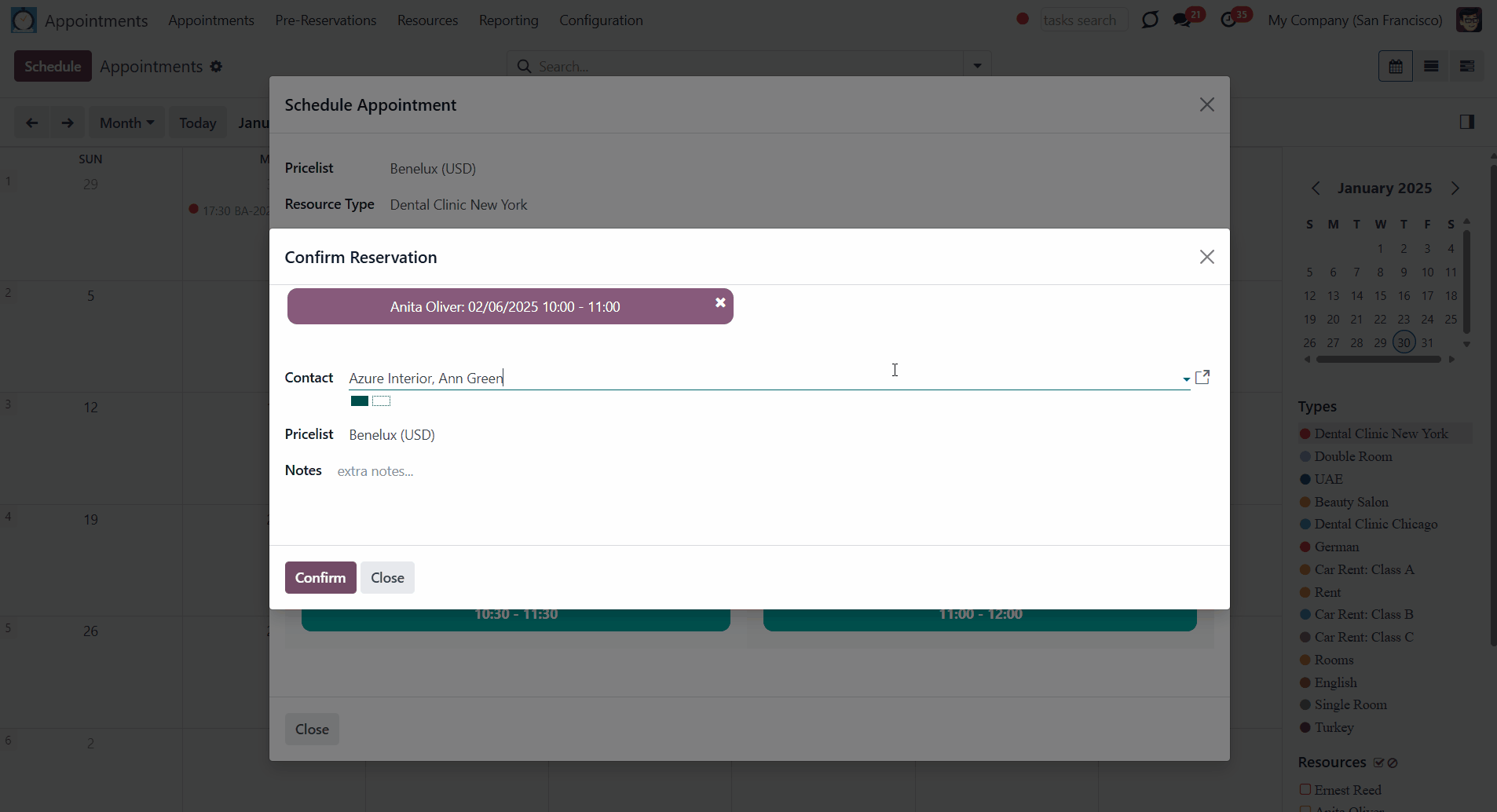Open the Appointments settings gear
1497x812 pixels.
[x=216, y=67]
